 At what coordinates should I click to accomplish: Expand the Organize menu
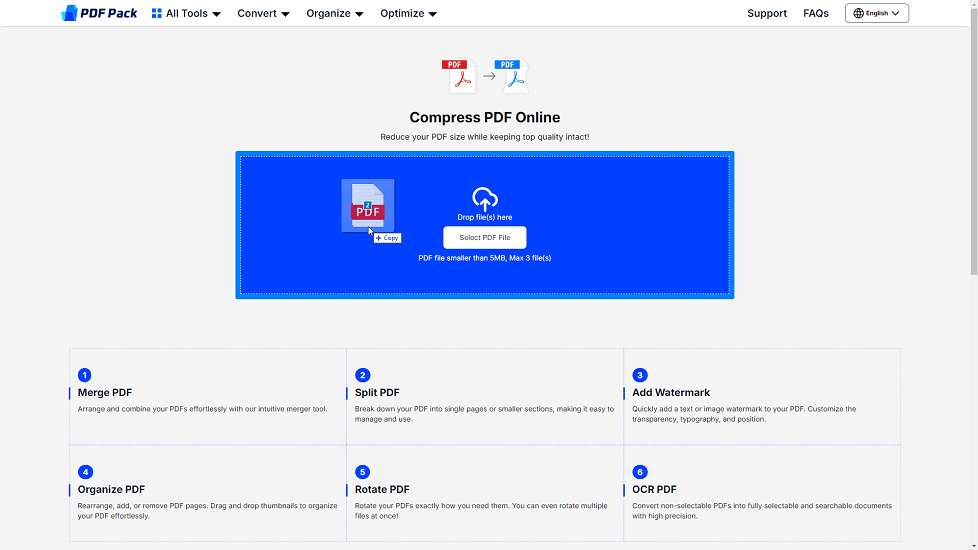coord(335,14)
